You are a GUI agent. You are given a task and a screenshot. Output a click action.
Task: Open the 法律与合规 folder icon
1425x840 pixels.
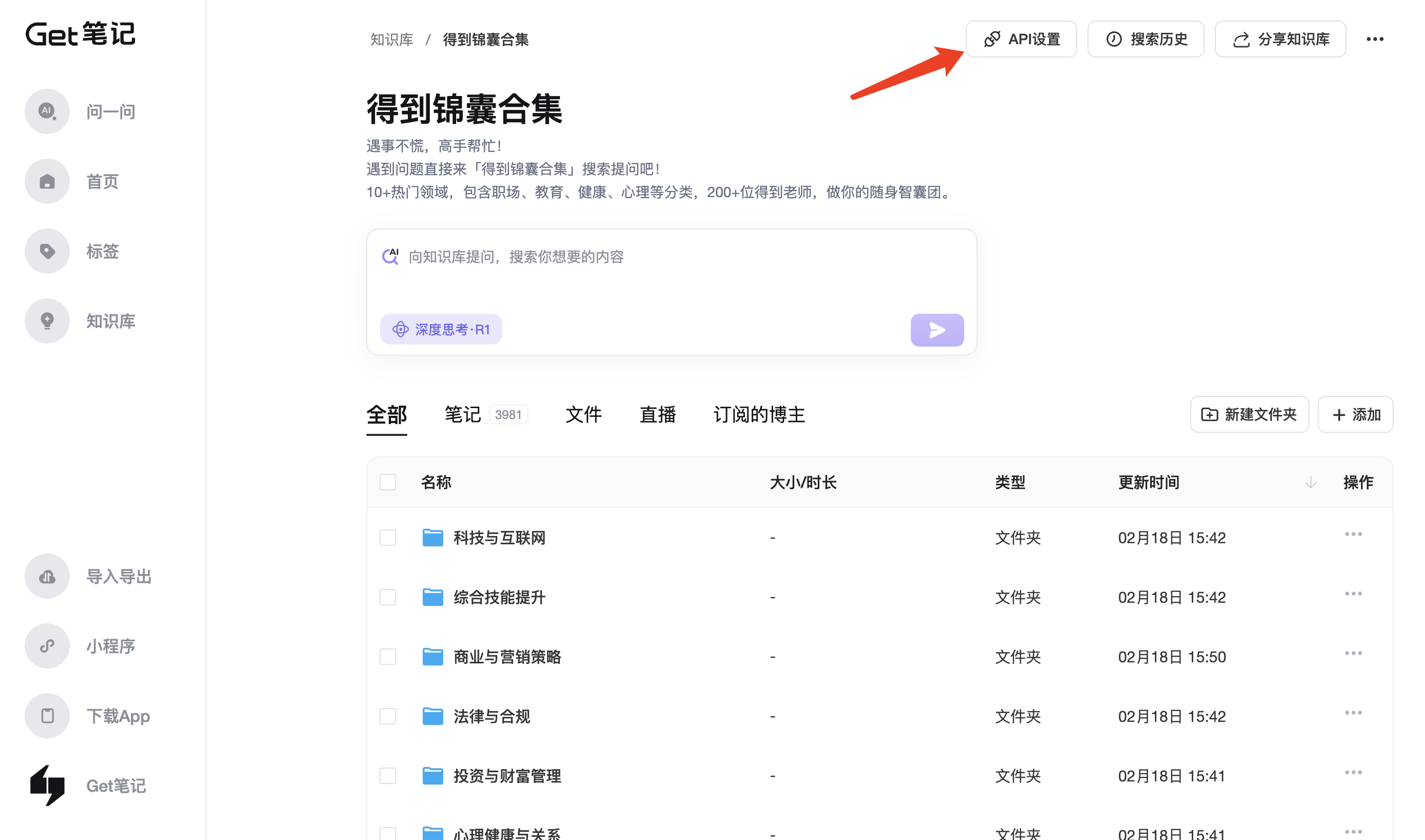433,716
